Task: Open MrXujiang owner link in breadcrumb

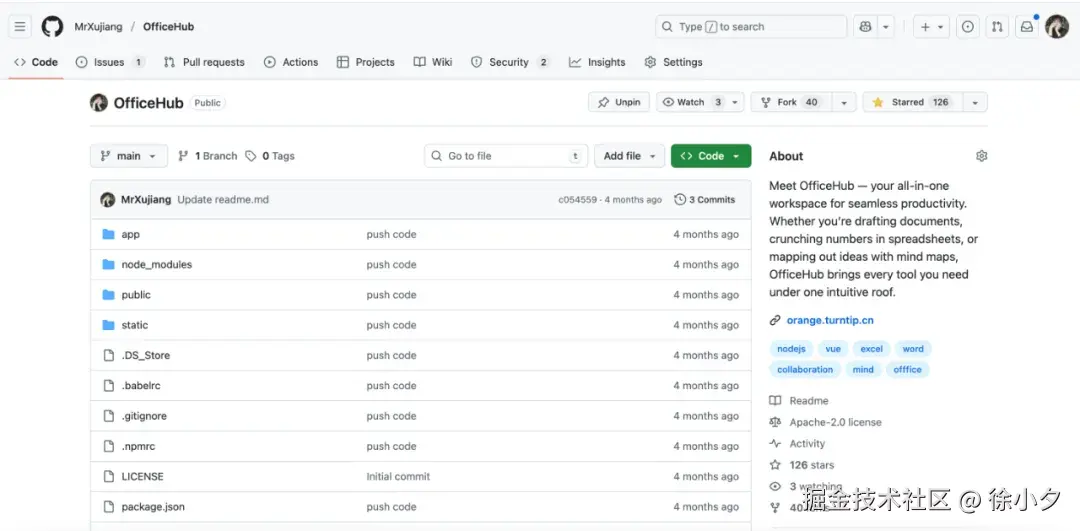Action: (98, 27)
